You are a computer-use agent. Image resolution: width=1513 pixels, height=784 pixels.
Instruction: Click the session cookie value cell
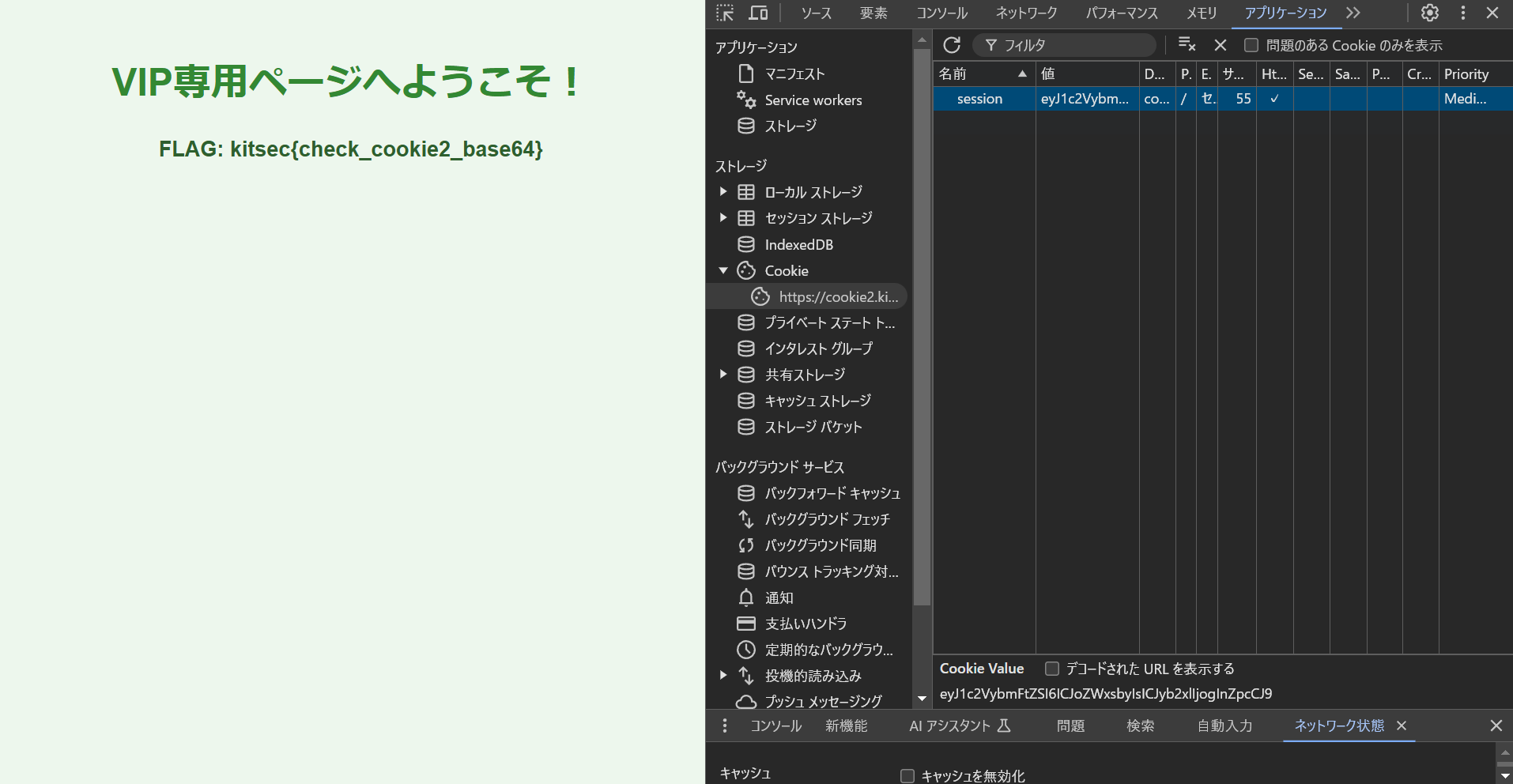point(1087,99)
